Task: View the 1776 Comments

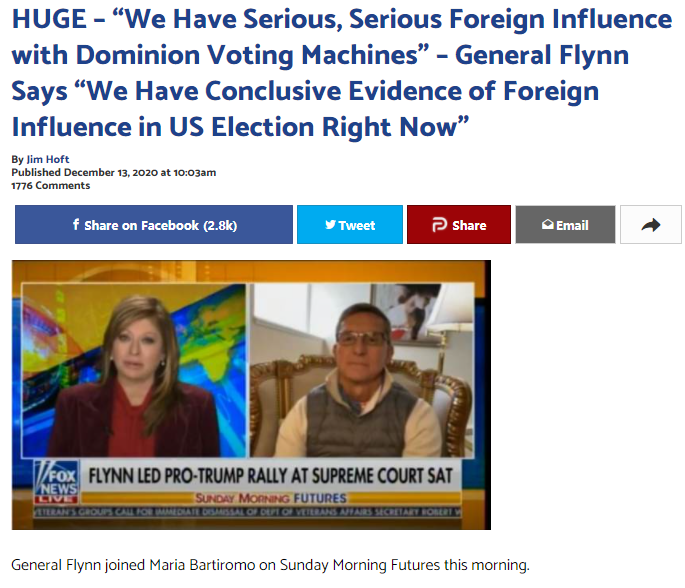Action: pyautogui.click(x=51, y=186)
